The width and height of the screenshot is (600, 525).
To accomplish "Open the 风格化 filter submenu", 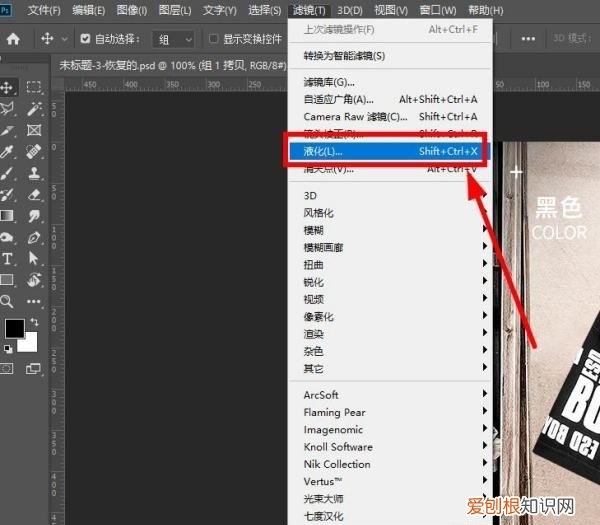I will (390, 213).
